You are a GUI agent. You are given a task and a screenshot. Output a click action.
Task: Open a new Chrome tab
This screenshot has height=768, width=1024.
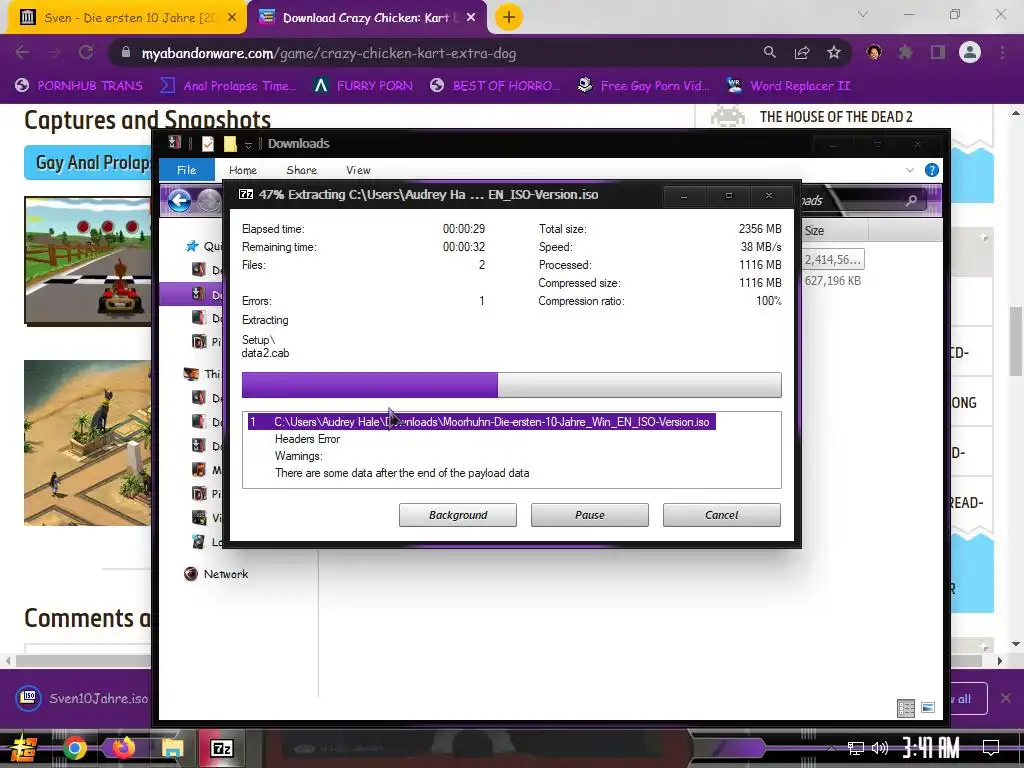tap(509, 17)
